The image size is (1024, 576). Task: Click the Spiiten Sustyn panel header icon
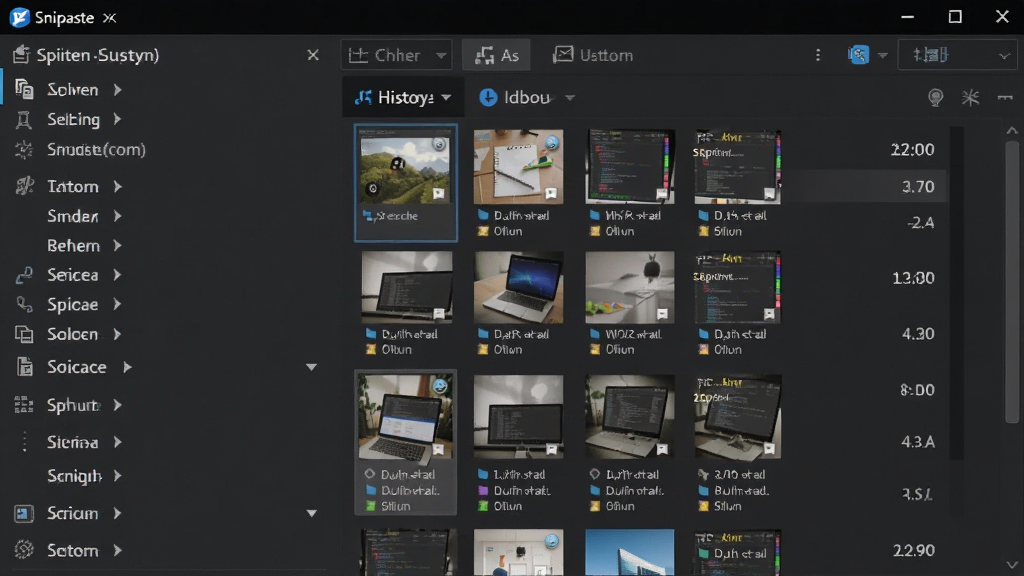[21, 55]
